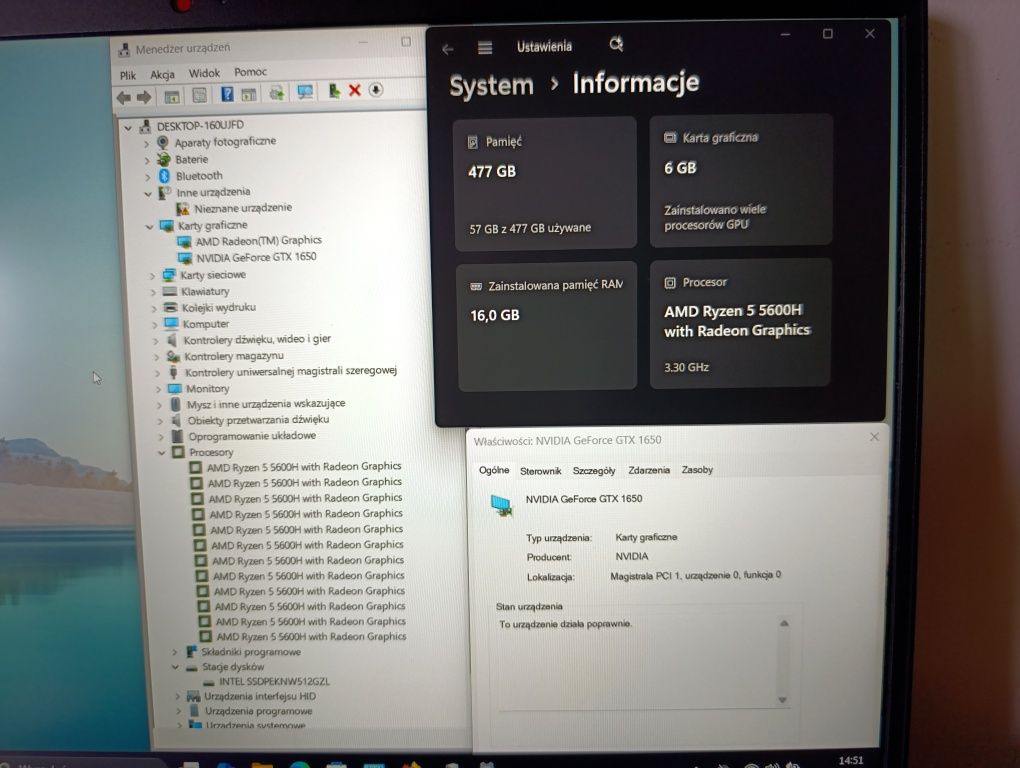This screenshot has height=768, width=1020.
Task: Open the Akcja menu
Action: [x=162, y=74]
